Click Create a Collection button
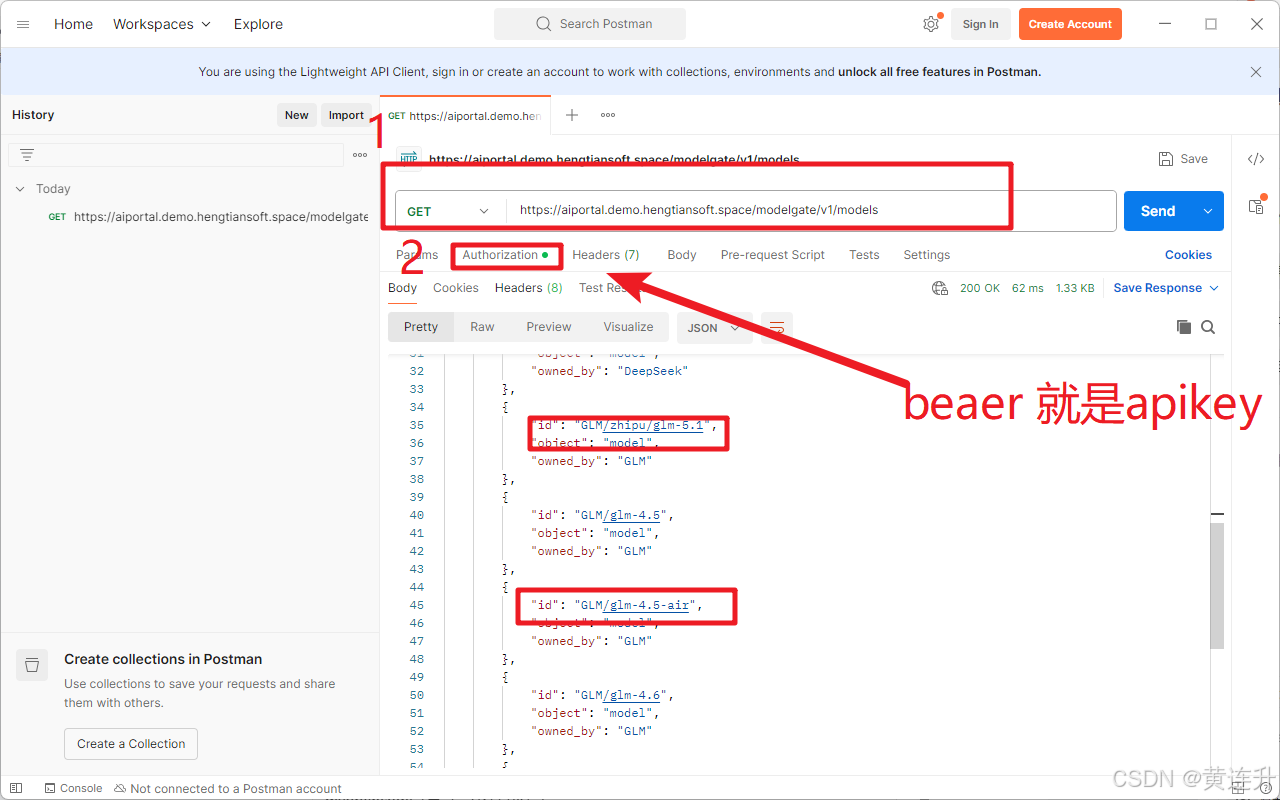1280x800 pixels. click(131, 744)
